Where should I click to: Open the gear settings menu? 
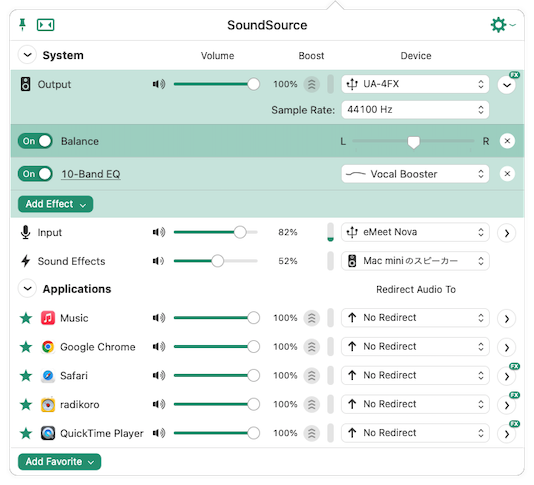(503, 25)
